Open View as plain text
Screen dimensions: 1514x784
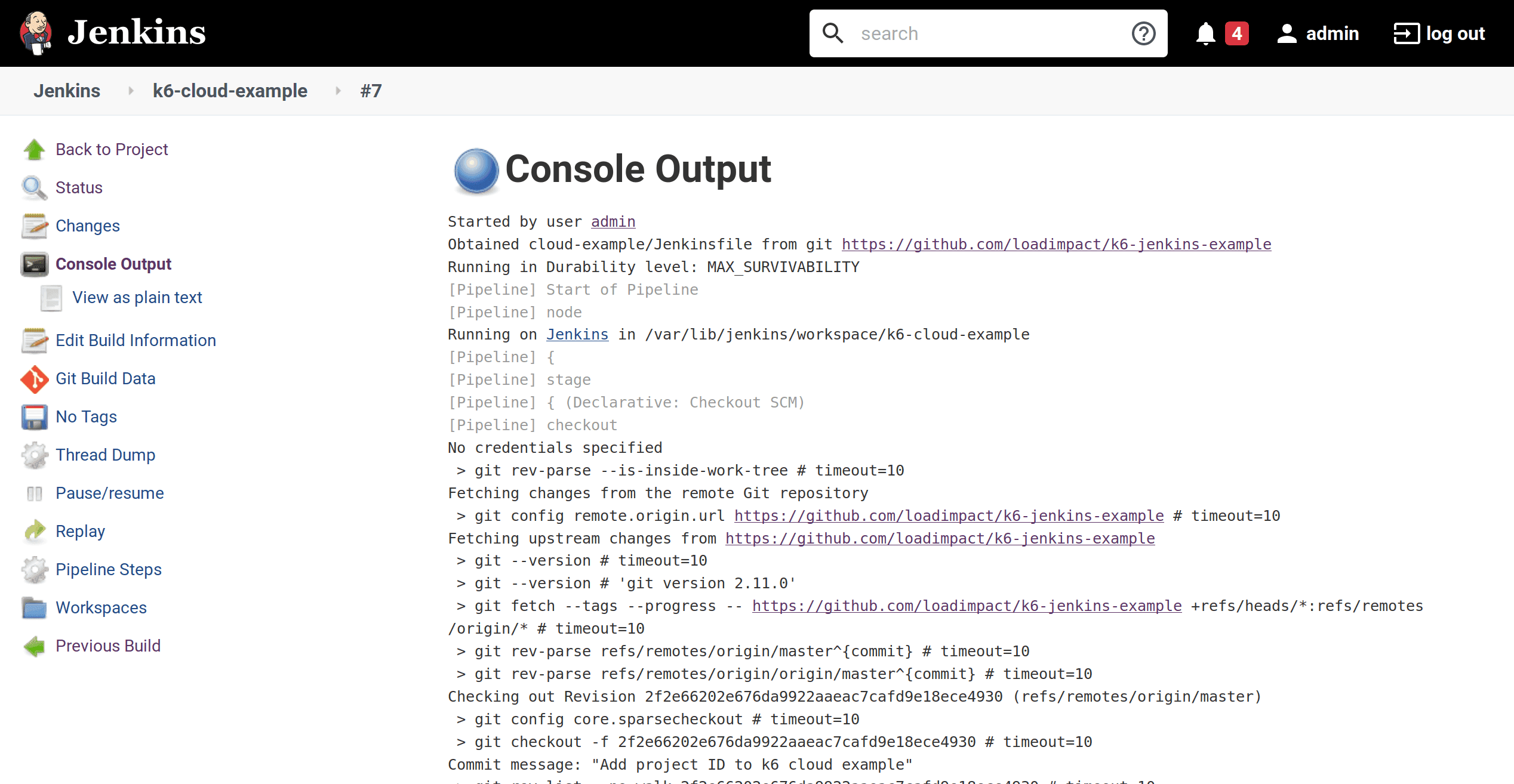click(137, 297)
